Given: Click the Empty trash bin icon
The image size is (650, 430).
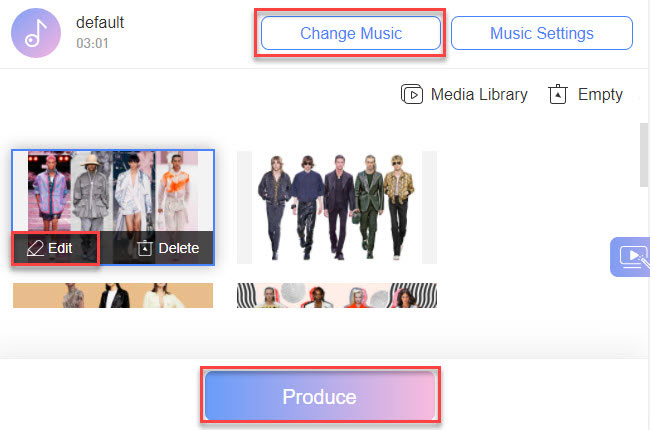Looking at the screenshot, I should (558, 95).
